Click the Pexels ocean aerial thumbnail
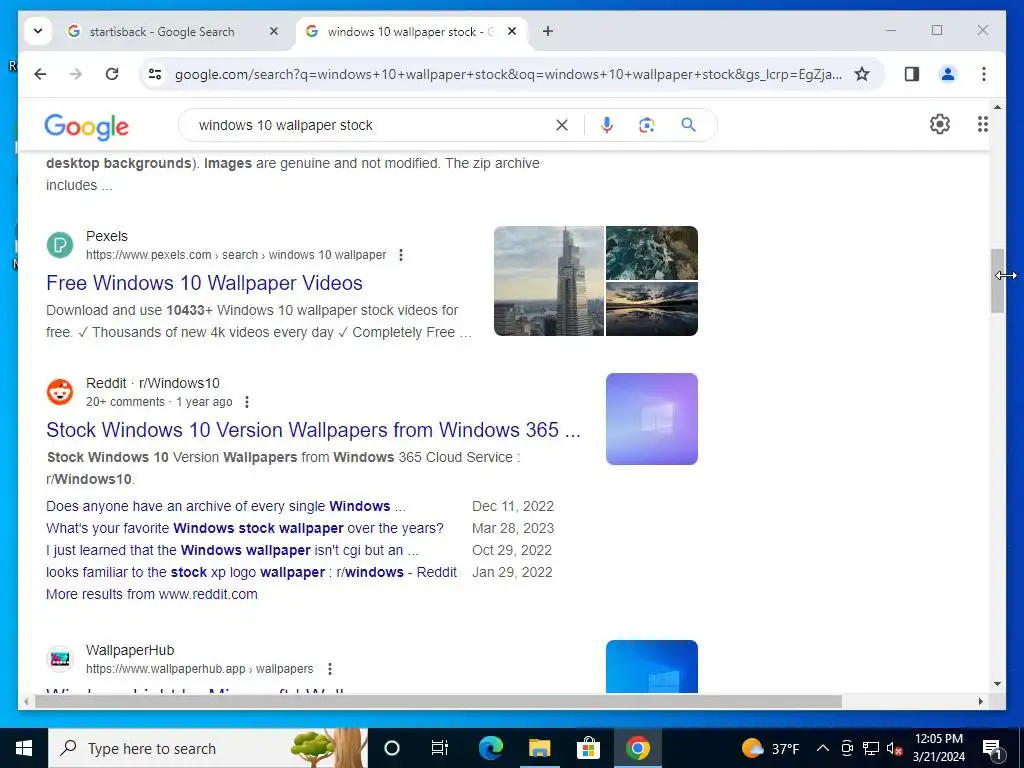The height and width of the screenshot is (768, 1024). 652,253
